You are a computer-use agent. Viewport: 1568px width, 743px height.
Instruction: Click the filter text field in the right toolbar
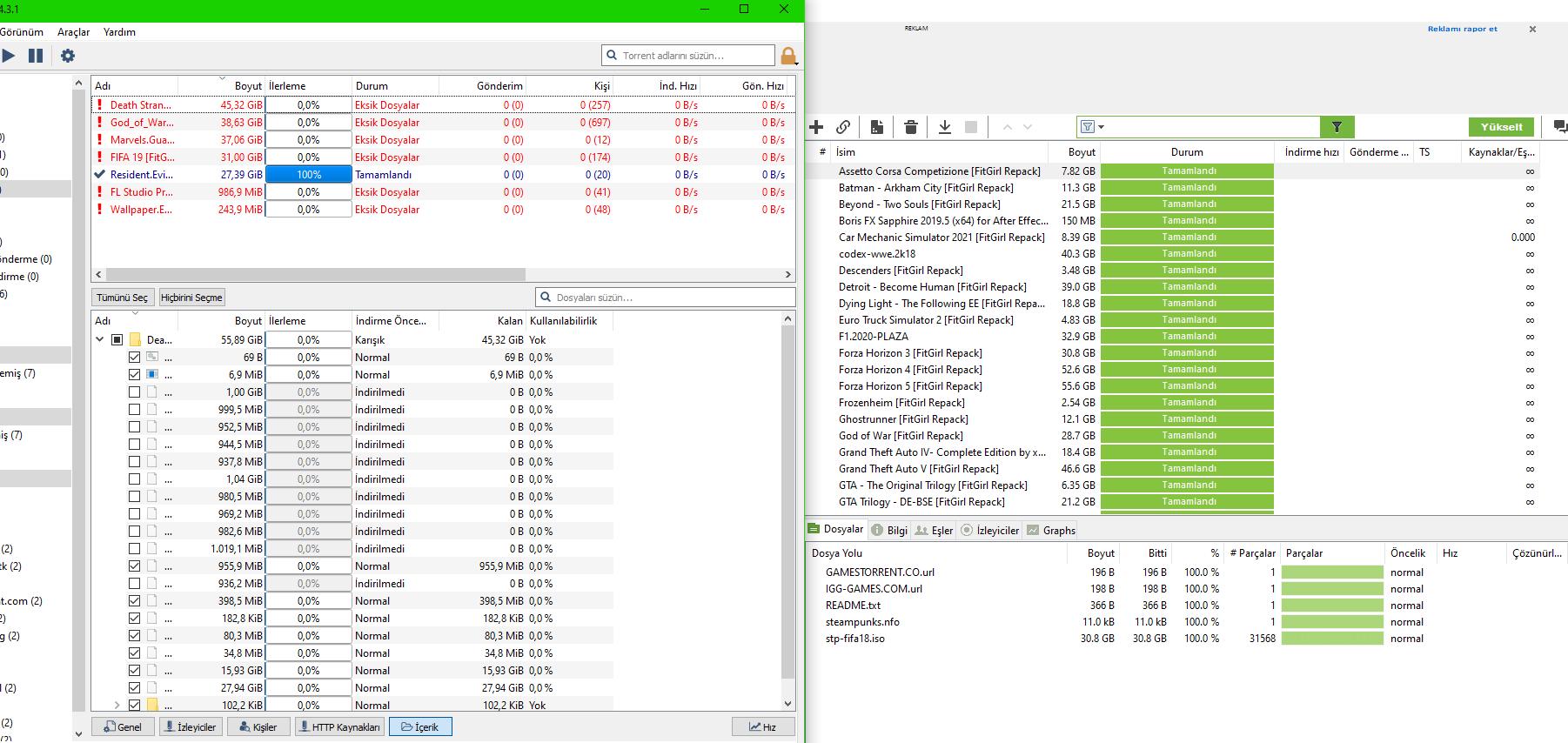pos(1214,127)
